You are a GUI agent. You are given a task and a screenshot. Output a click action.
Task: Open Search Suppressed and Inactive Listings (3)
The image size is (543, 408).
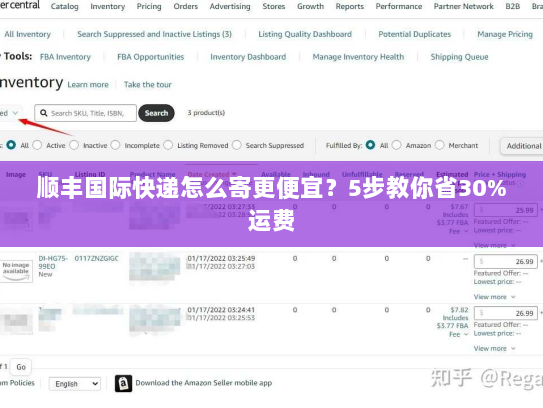pos(154,34)
